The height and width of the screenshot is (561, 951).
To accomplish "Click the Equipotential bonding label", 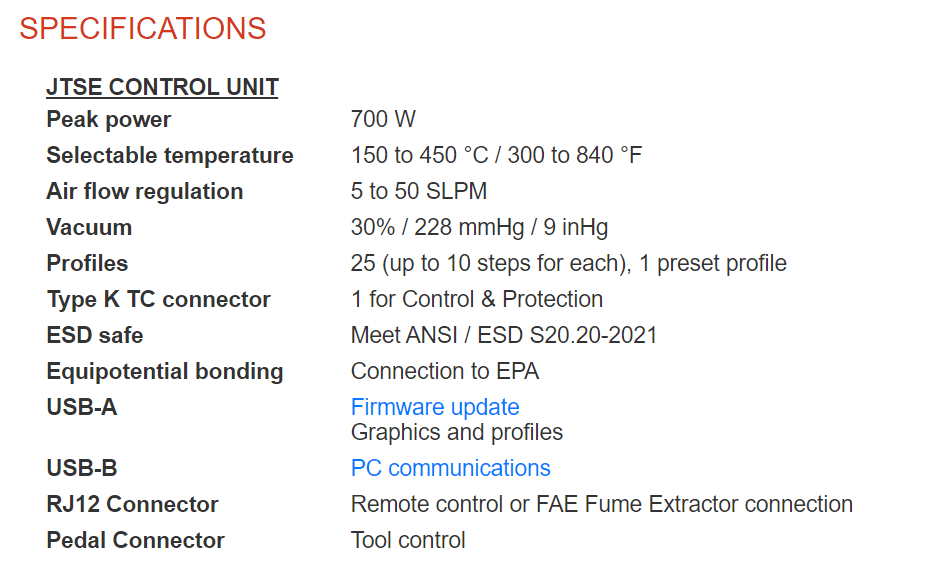I will tap(165, 372).
